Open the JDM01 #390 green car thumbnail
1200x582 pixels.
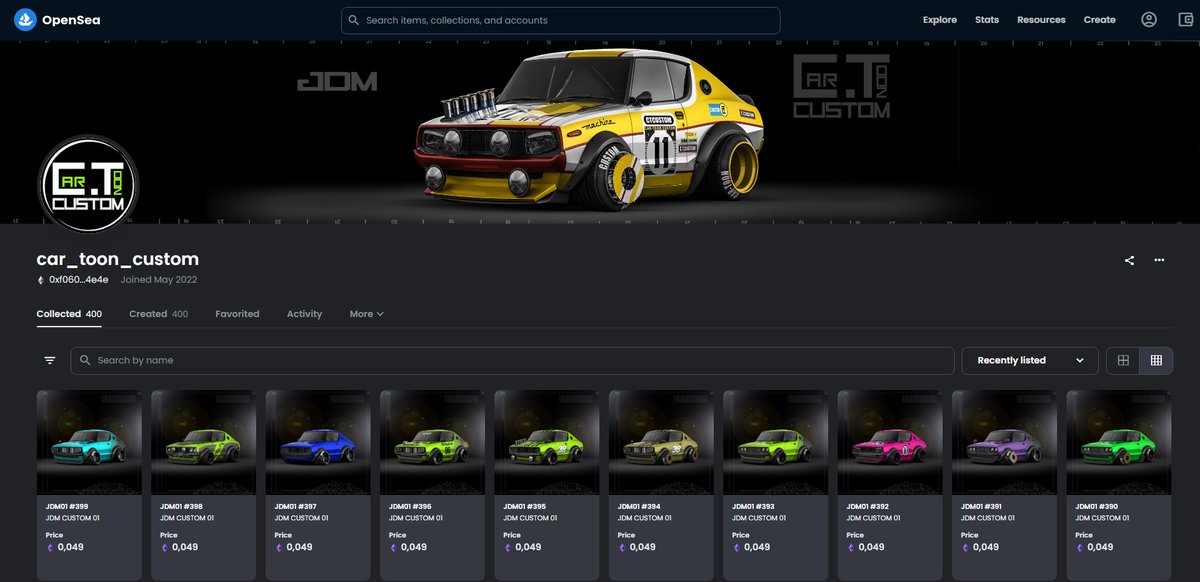[1119, 442]
